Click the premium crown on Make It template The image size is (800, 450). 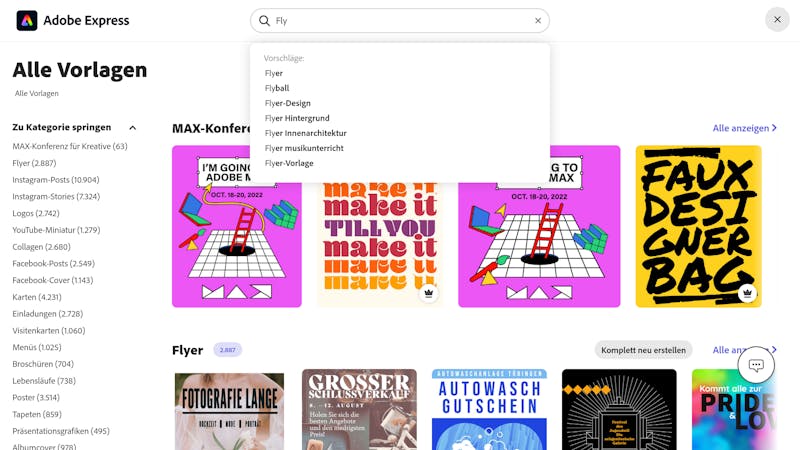pyautogui.click(x=429, y=293)
